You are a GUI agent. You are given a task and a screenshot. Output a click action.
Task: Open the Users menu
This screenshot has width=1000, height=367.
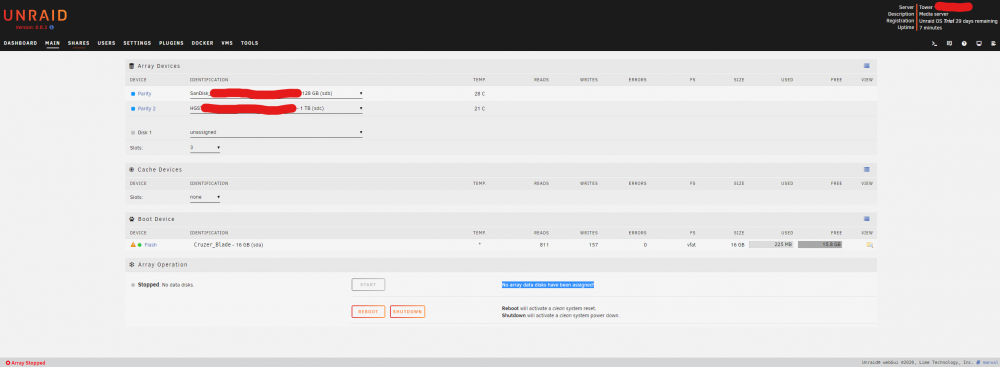(x=107, y=43)
